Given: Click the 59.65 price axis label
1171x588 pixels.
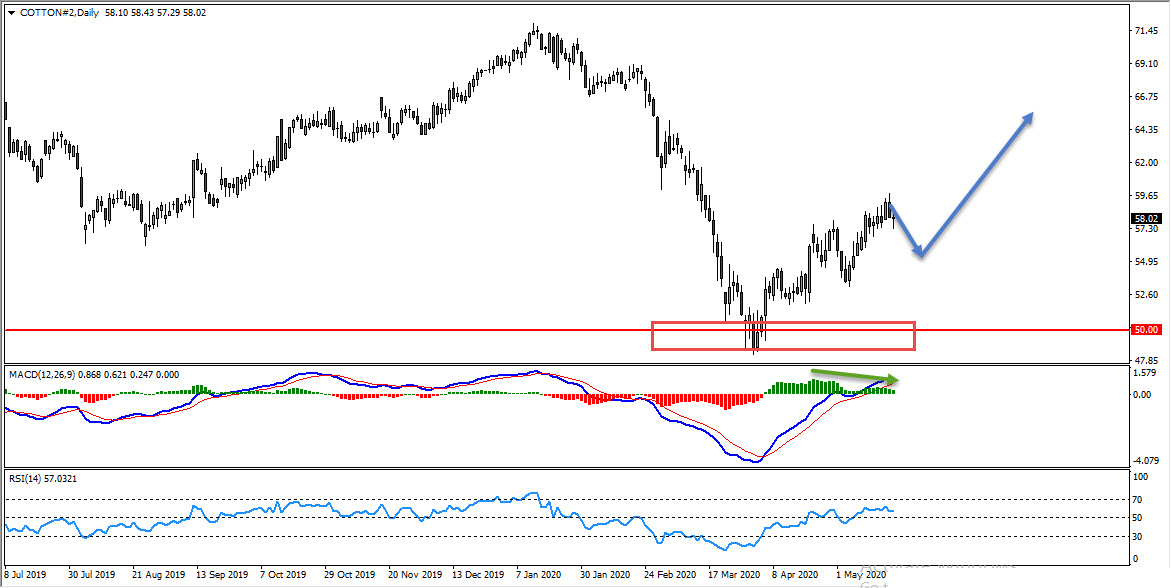Looking at the screenshot, I should (x=1146, y=196).
